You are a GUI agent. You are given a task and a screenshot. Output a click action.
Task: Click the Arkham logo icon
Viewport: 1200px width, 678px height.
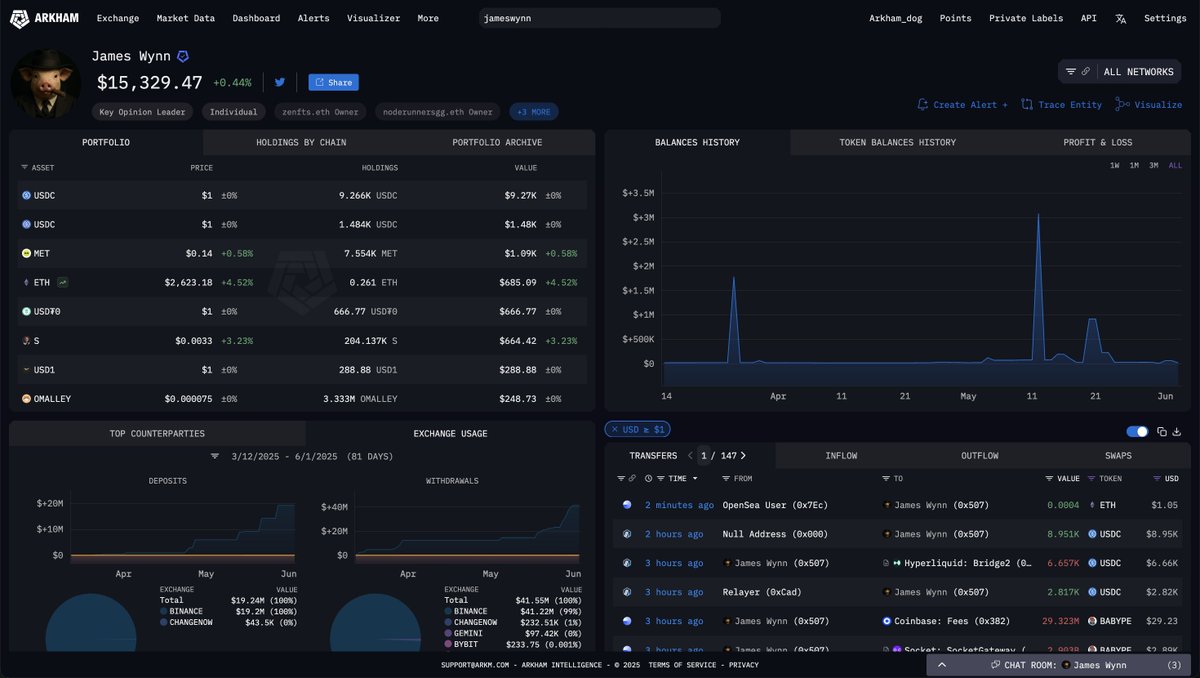coord(18,18)
